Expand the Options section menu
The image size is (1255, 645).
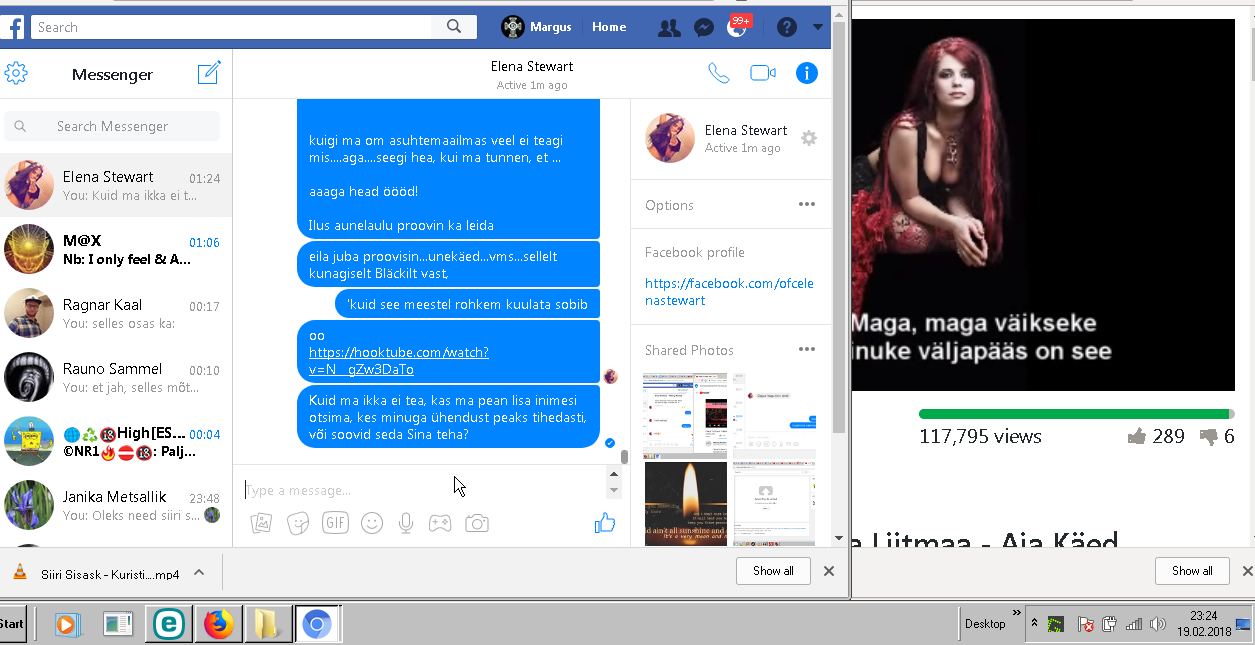807,205
